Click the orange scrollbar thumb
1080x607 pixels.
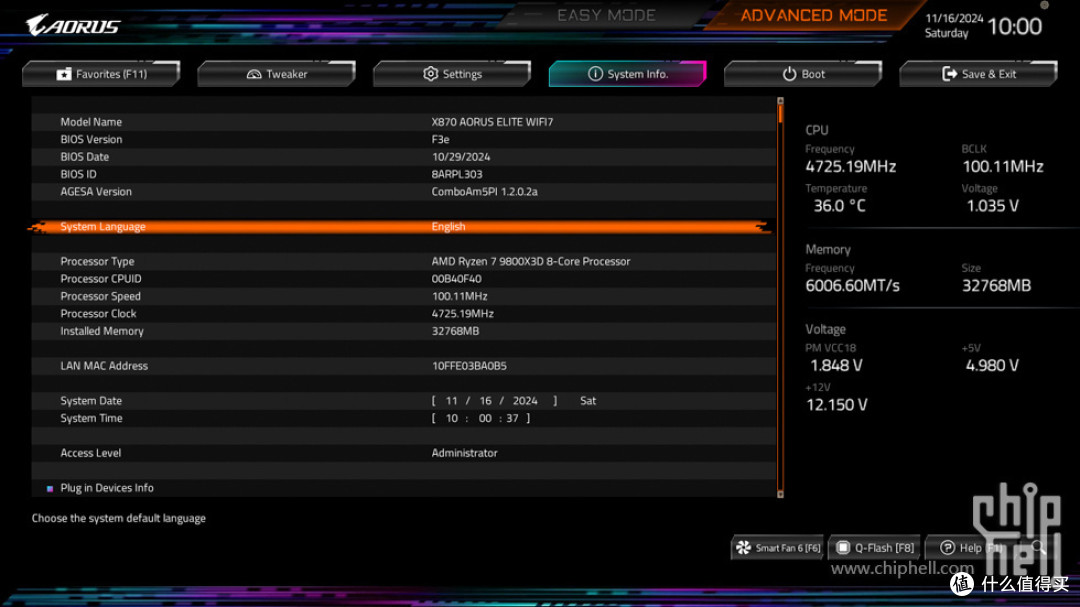pos(780,114)
